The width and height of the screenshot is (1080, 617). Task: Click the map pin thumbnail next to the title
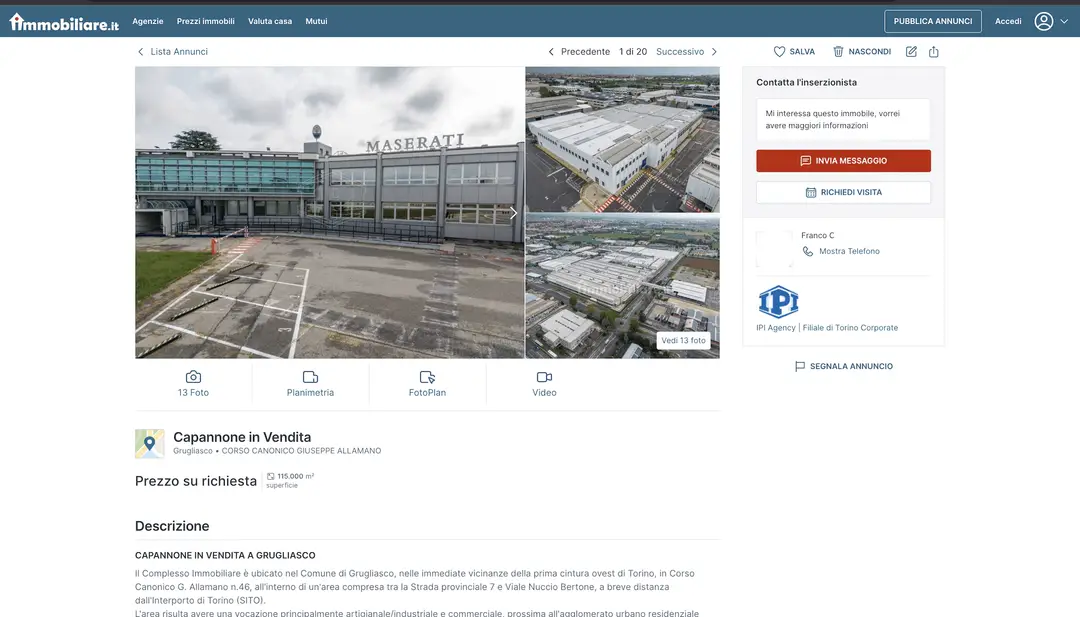149,443
